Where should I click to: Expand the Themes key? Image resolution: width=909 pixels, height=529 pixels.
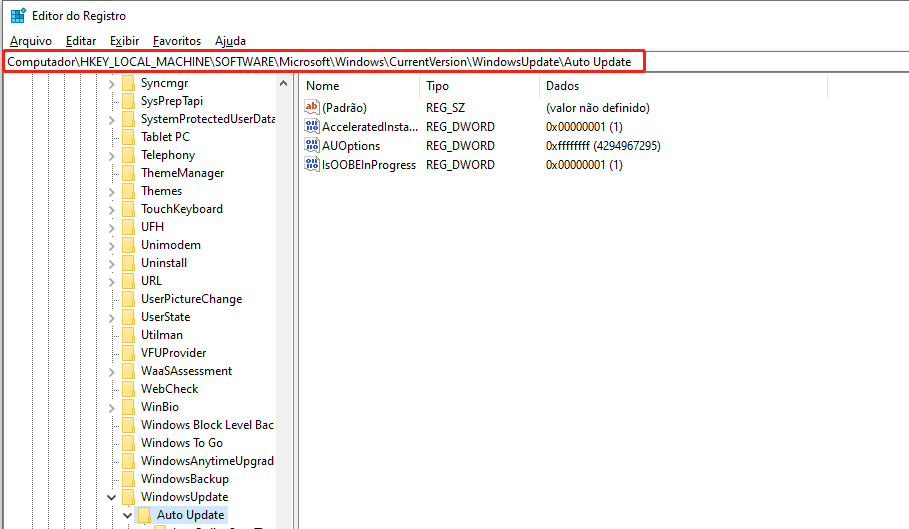111,192
